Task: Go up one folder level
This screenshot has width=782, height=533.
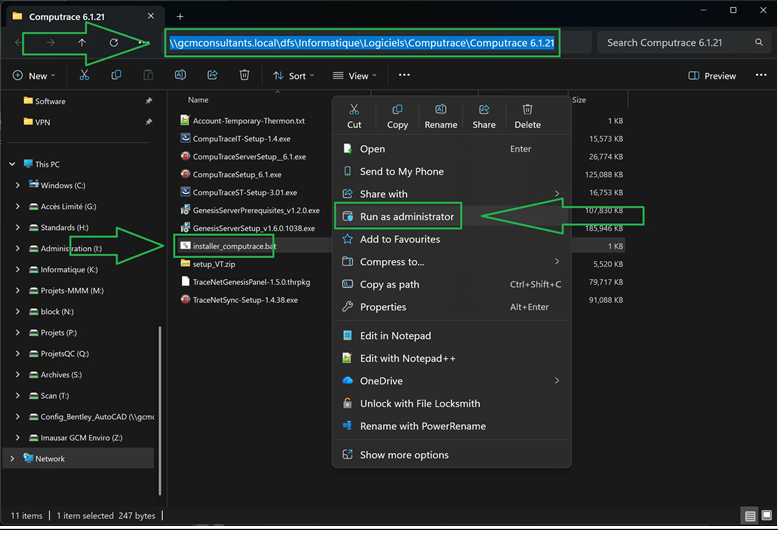Action: point(82,43)
